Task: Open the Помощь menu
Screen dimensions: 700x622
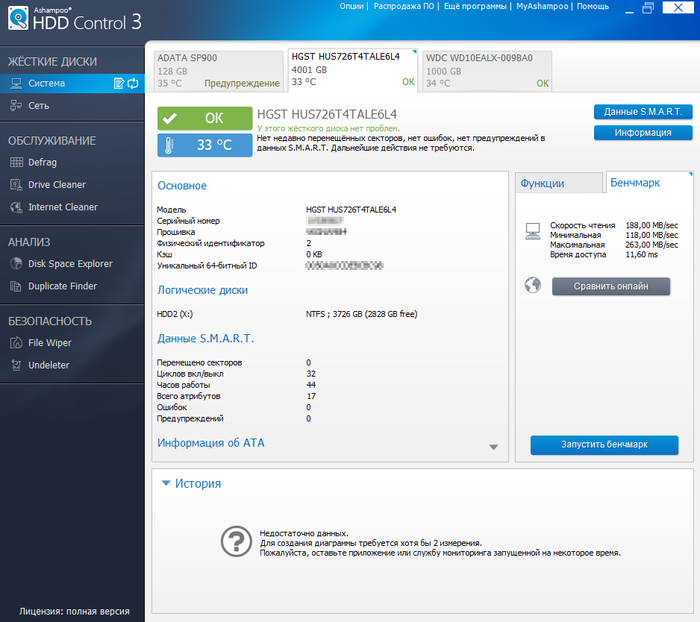Action: pos(592,6)
